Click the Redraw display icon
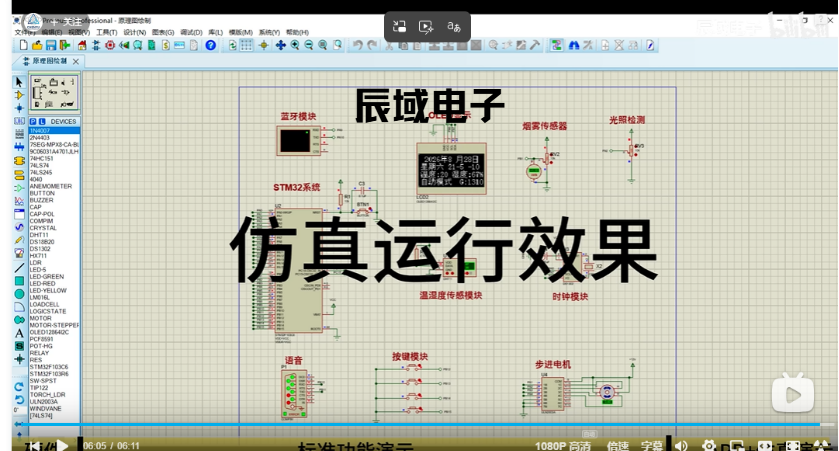The height and width of the screenshot is (451, 839). pyautogui.click(x=233, y=45)
